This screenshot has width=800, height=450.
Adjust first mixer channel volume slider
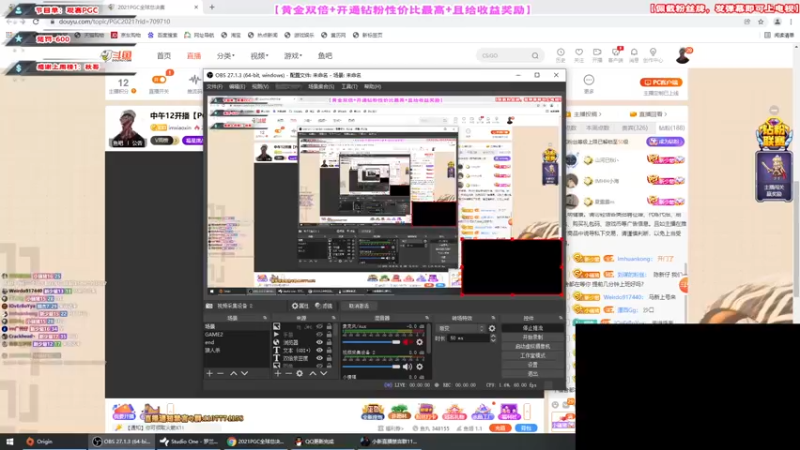371,342
